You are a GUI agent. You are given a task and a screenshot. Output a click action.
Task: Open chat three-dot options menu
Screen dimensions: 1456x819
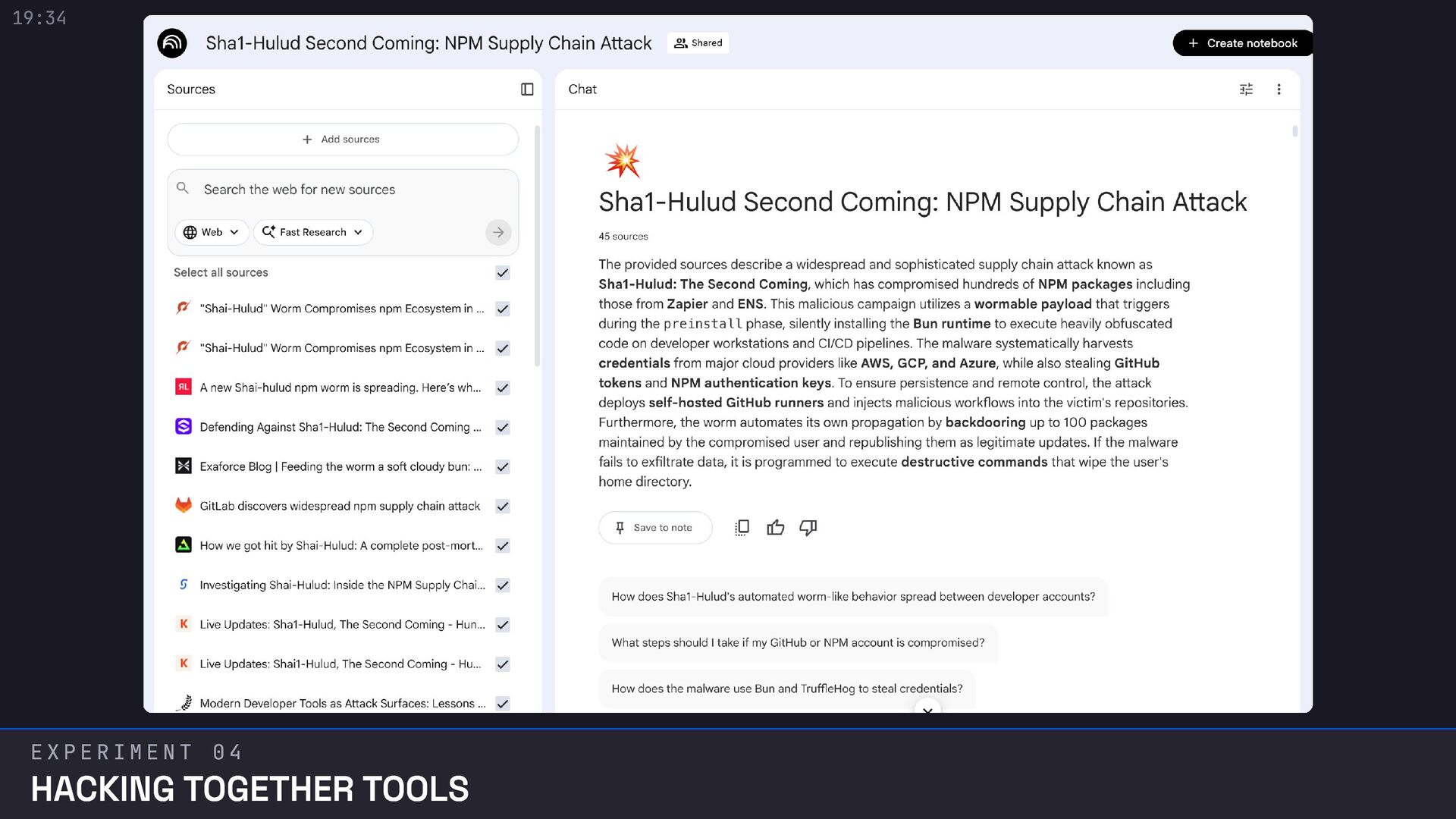pyautogui.click(x=1279, y=89)
